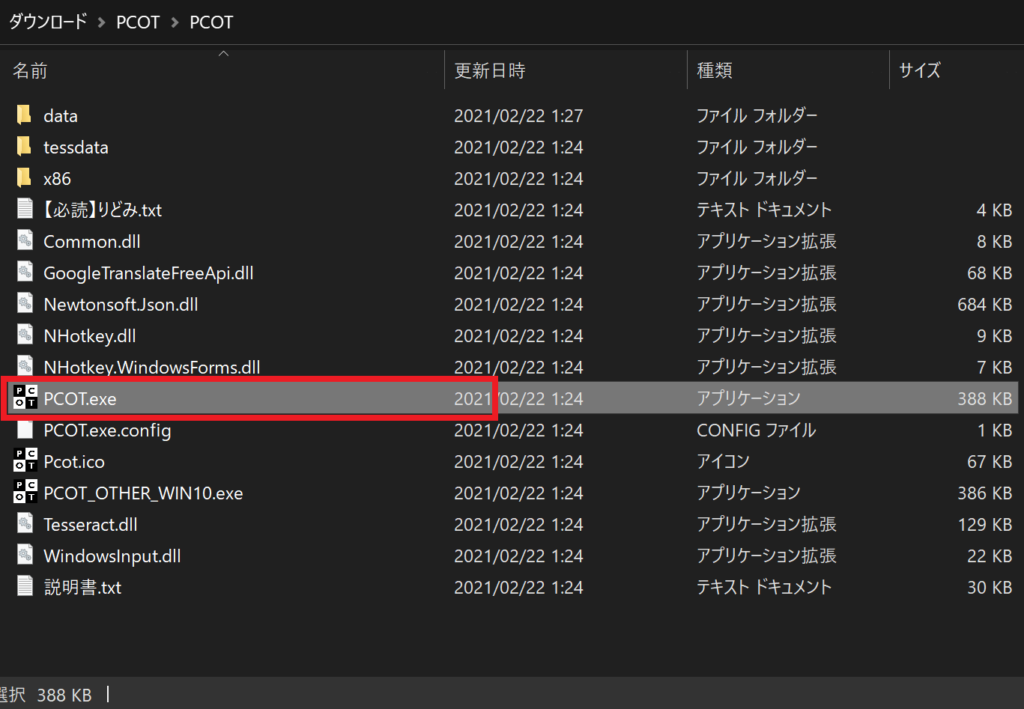Screen dimensions: 1024x709
Task: Click the CONFIG ファイル type cell
Action: point(756,430)
